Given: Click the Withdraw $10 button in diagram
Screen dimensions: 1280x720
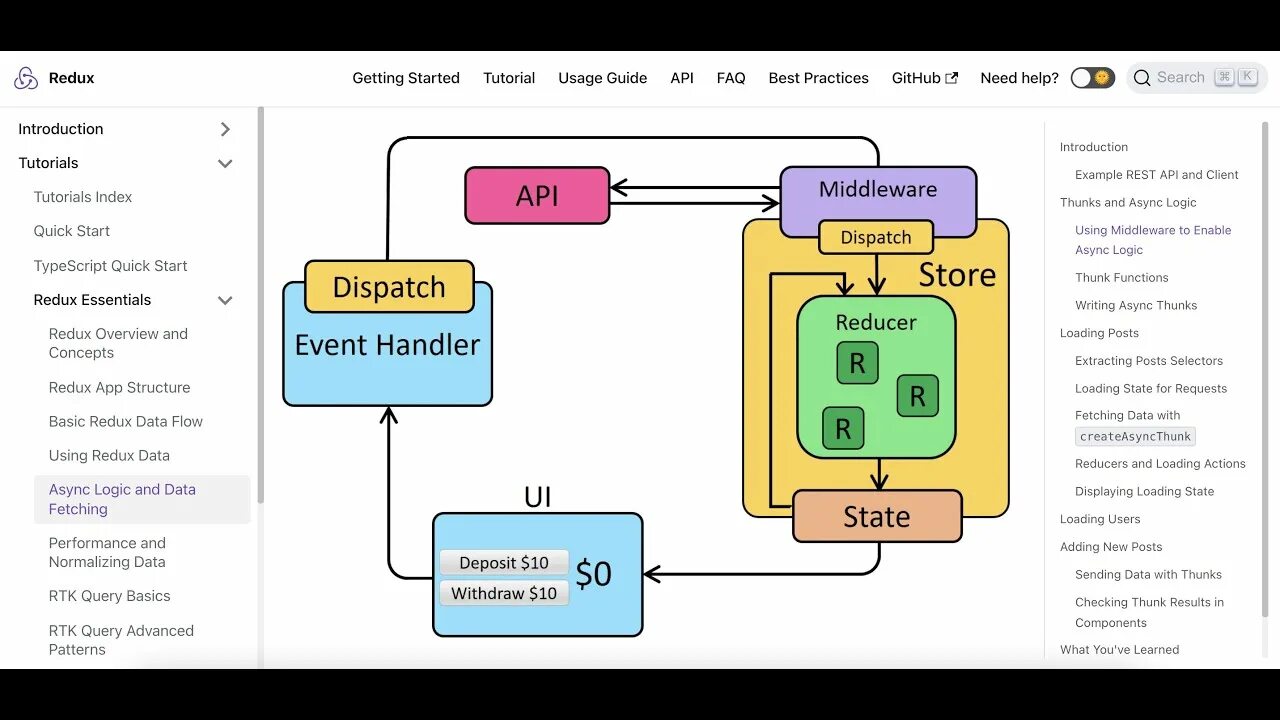Looking at the screenshot, I should 504,594.
